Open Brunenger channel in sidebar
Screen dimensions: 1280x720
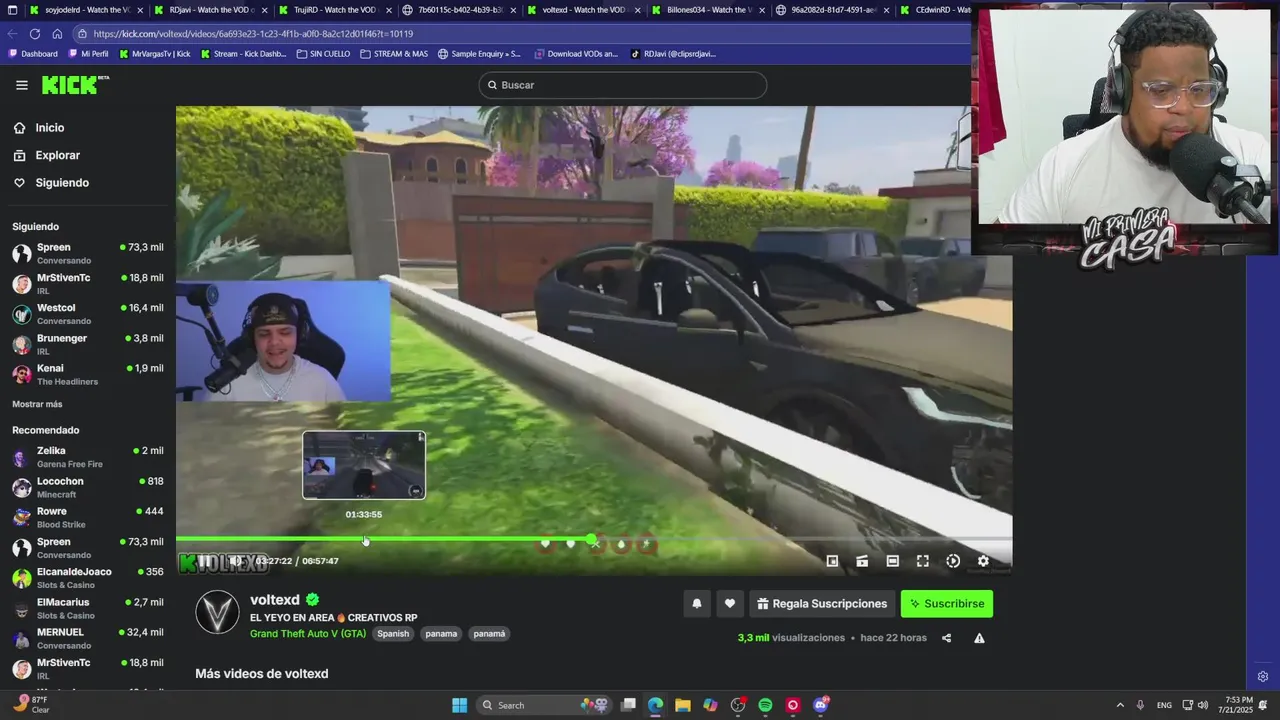point(88,344)
